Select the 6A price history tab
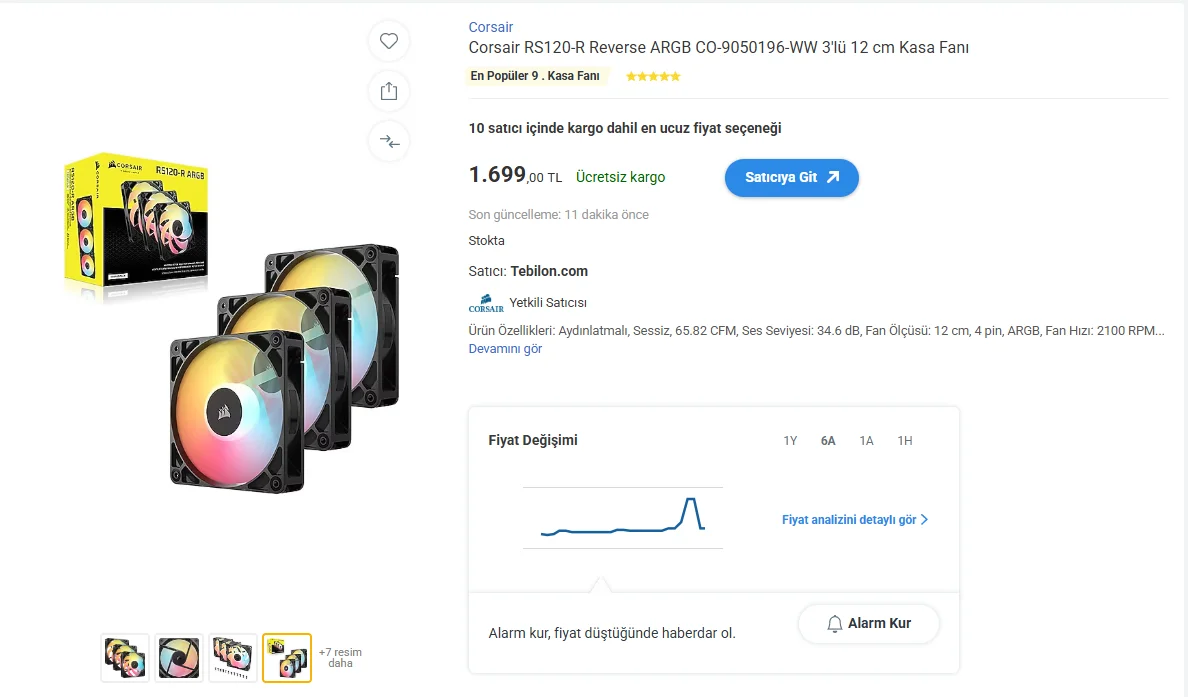The height and width of the screenshot is (697, 1188). point(828,441)
